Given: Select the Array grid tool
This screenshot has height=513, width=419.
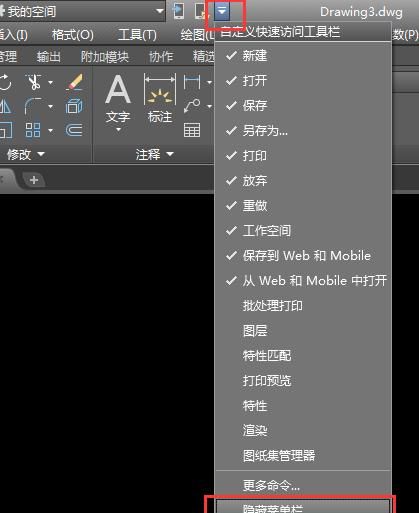Looking at the screenshot, I should pos(33,130).
